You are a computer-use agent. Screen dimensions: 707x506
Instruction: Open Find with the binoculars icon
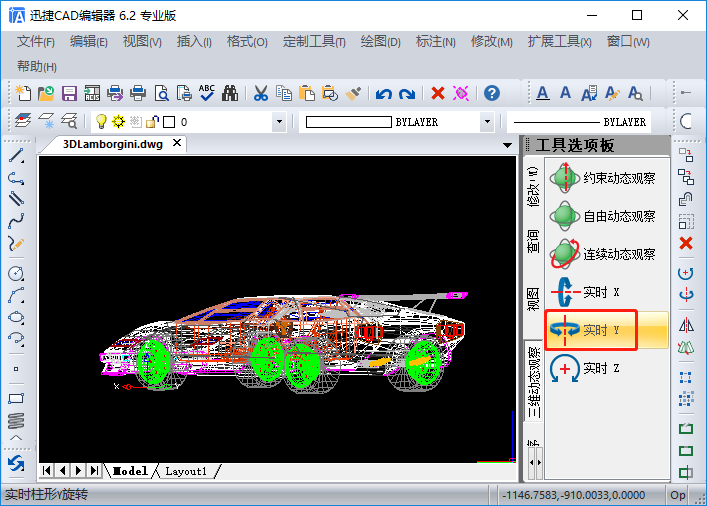(x=230, y=93)
